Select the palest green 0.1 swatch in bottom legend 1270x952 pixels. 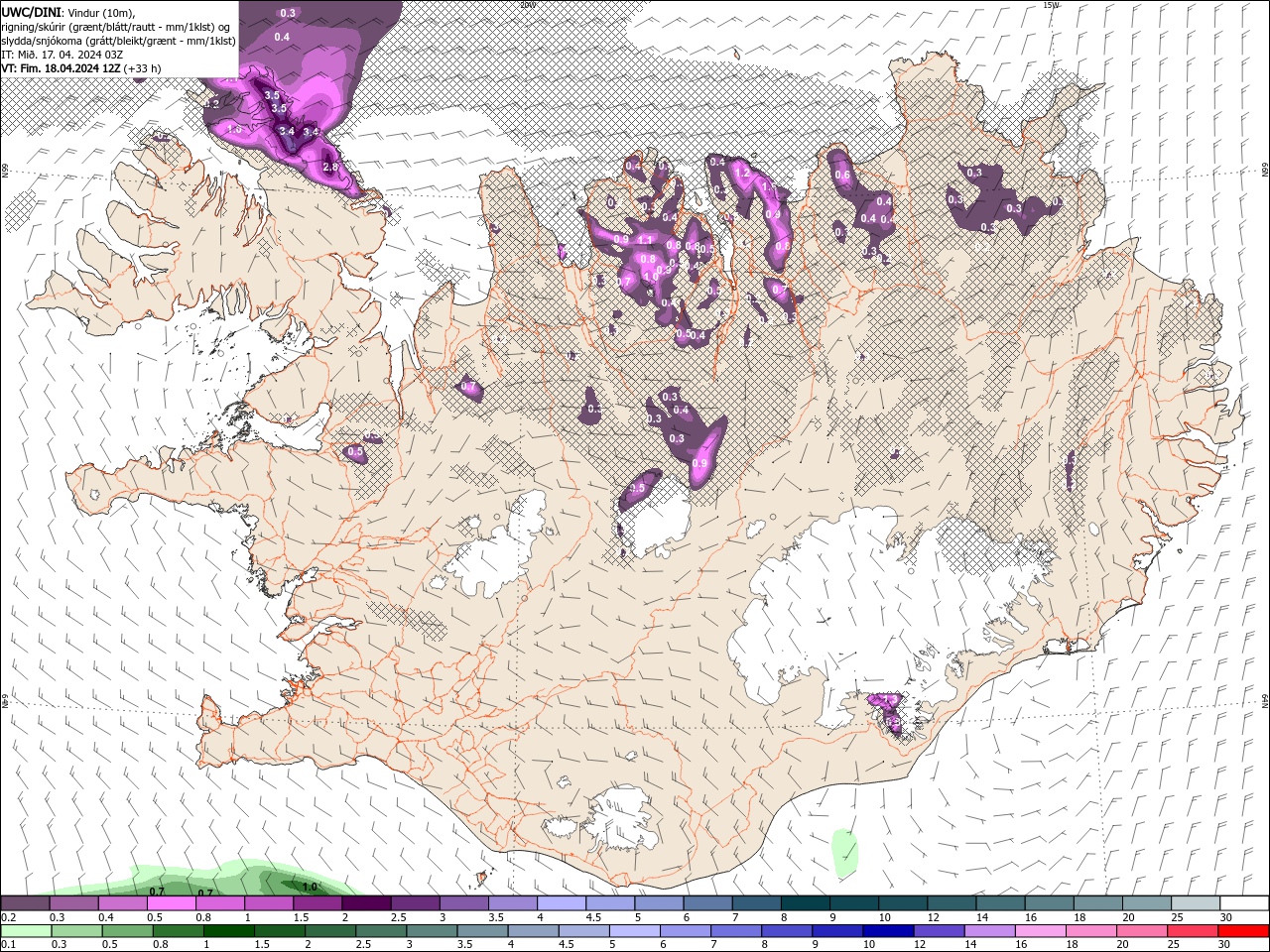pyautogui.click(x=26, y=931)
